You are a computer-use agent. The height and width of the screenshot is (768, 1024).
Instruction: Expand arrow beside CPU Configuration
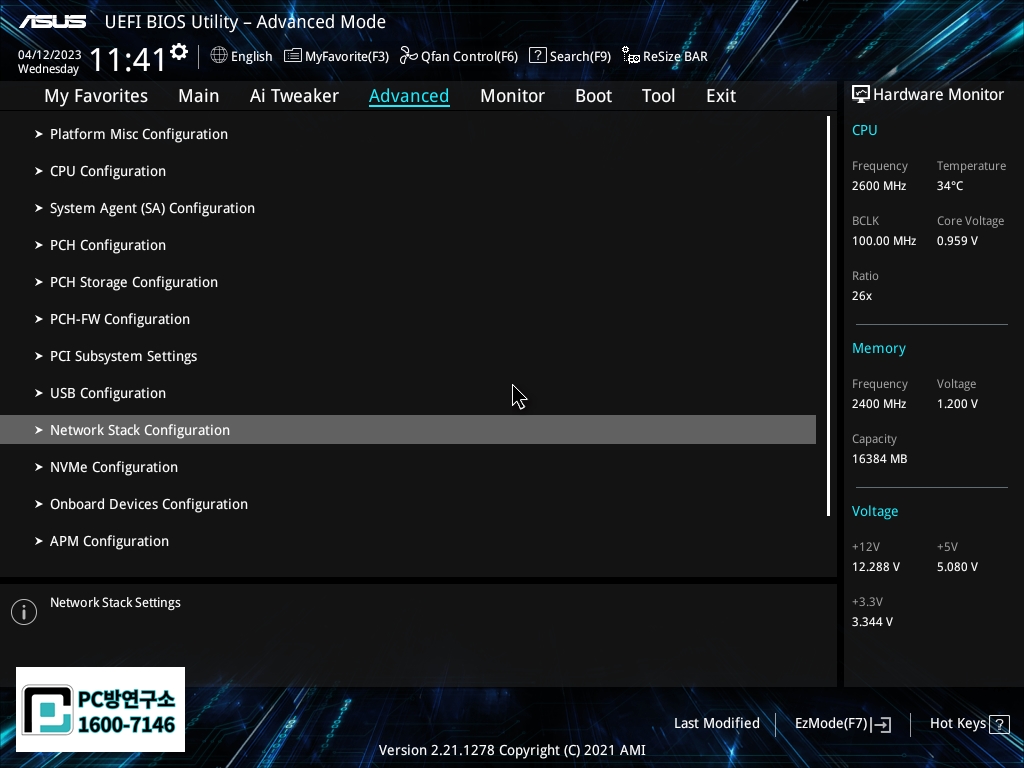point(39,171)
